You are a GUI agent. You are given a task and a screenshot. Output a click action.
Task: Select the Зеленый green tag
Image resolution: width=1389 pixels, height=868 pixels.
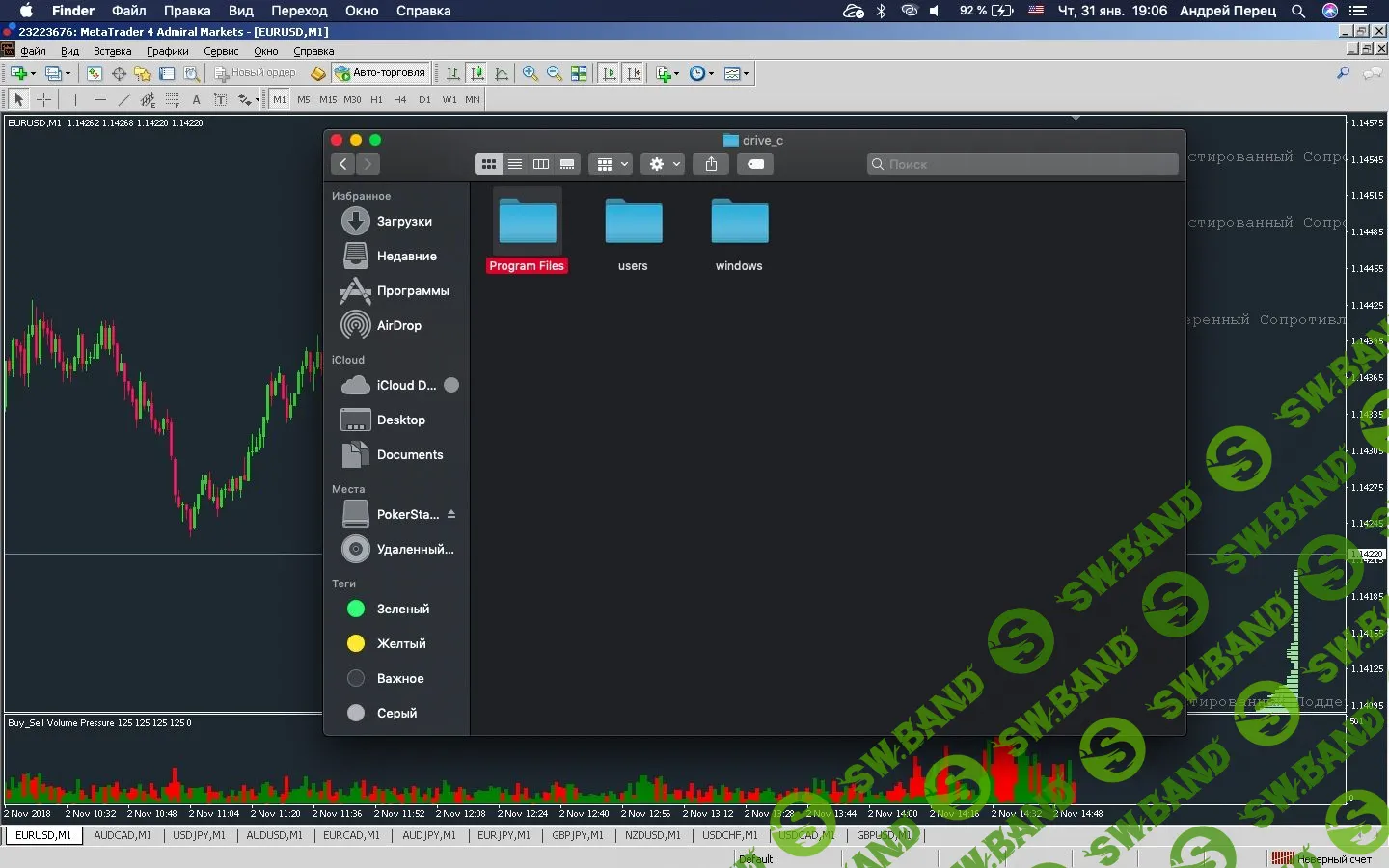click(x=402, y=610)
